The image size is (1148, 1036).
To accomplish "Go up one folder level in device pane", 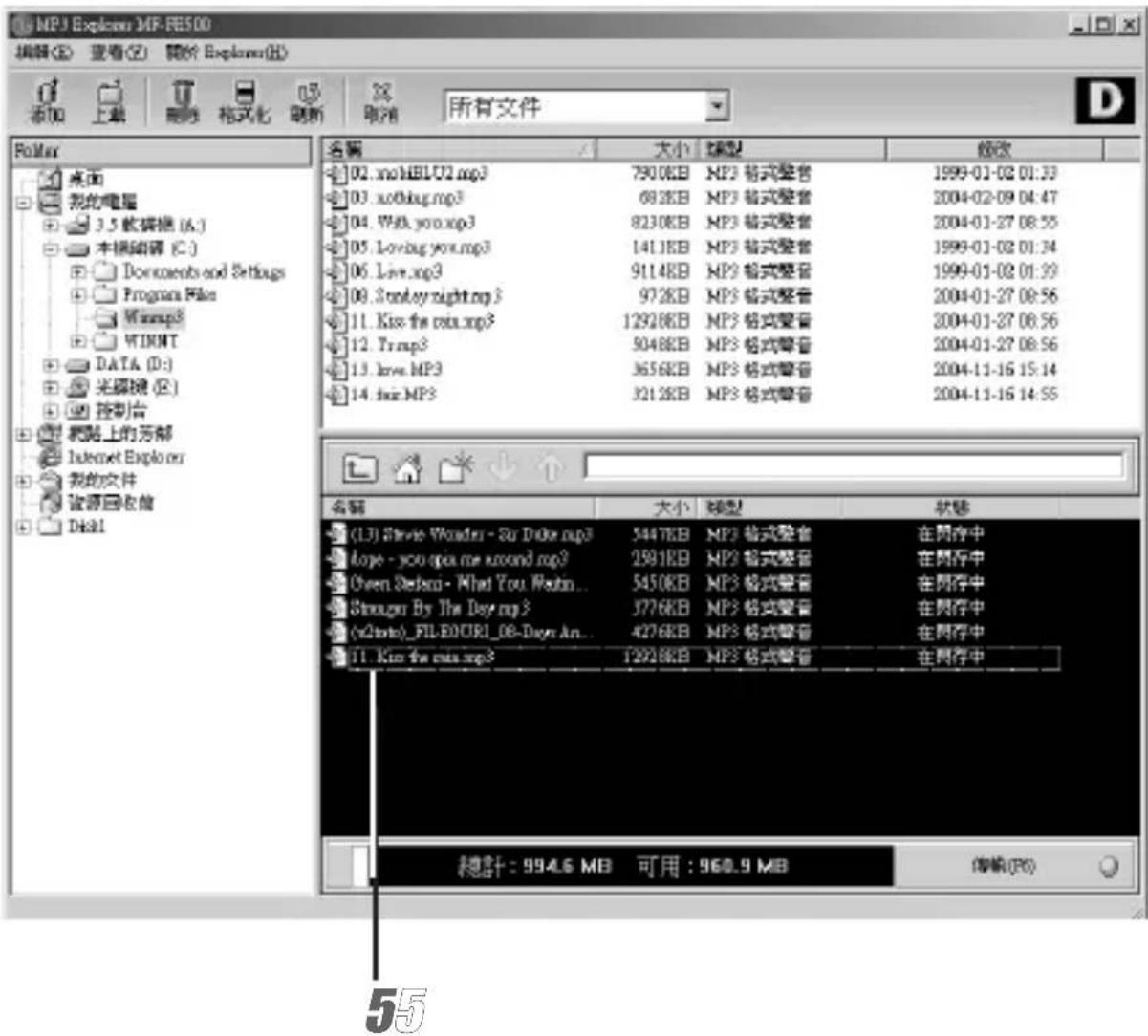I will pyautogui.click(x=359, y=467).
